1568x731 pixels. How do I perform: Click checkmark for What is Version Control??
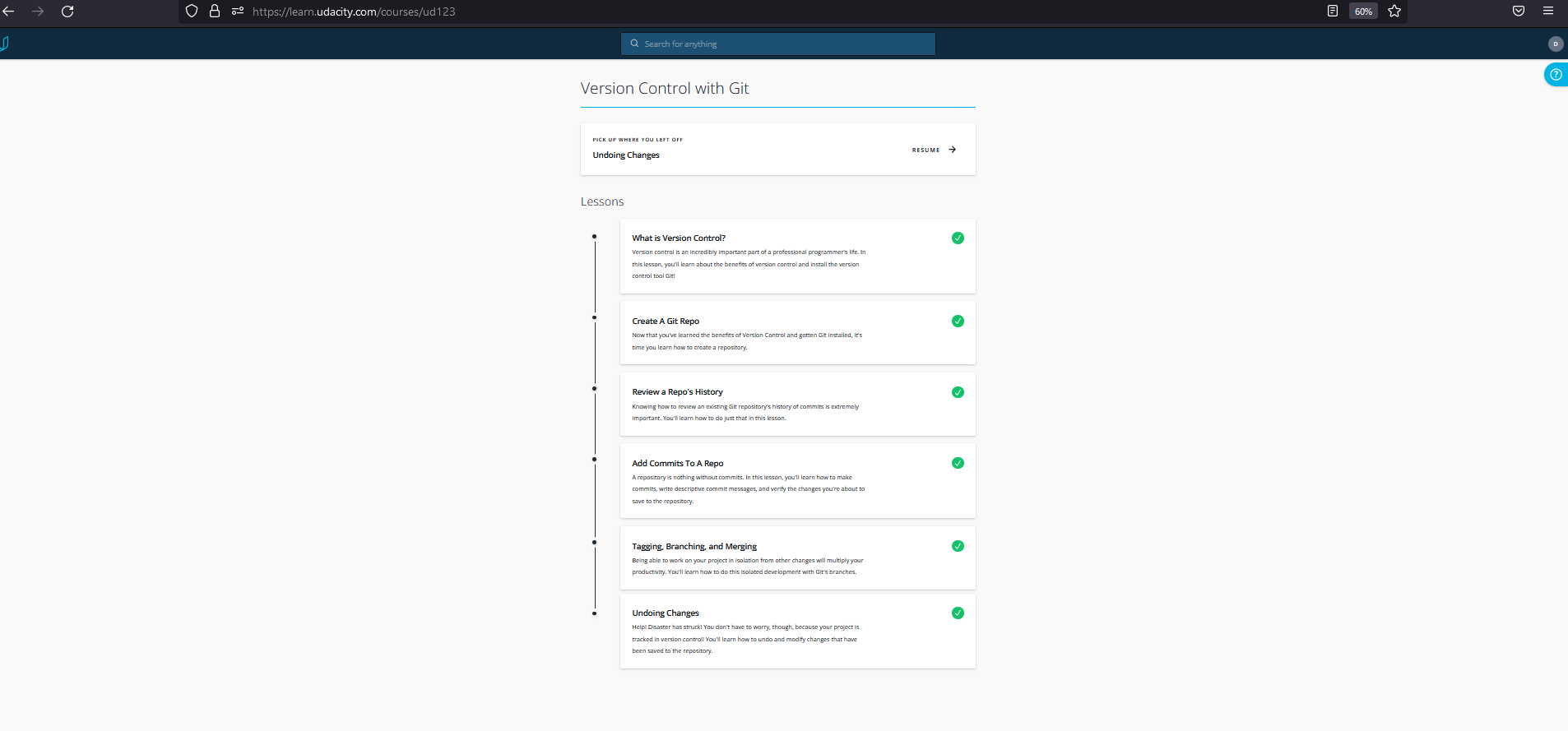(x=958, y=238)
